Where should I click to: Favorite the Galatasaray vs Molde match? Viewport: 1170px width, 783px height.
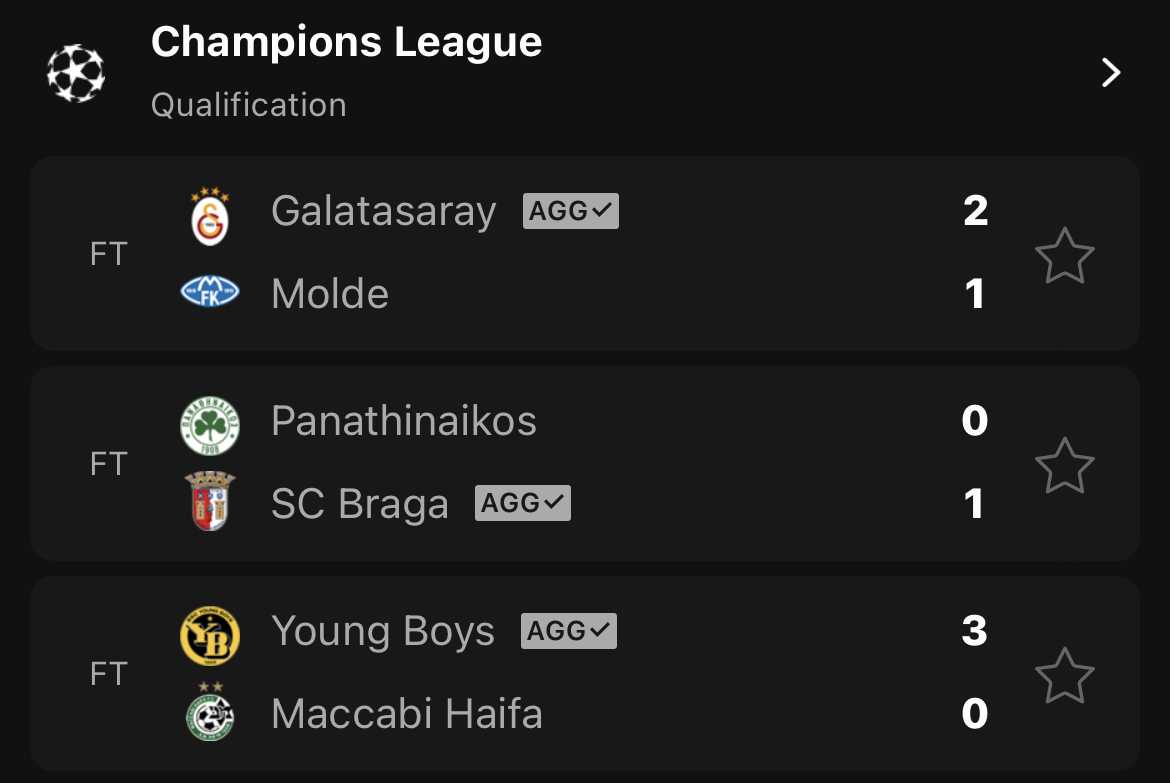(1064, 255)
